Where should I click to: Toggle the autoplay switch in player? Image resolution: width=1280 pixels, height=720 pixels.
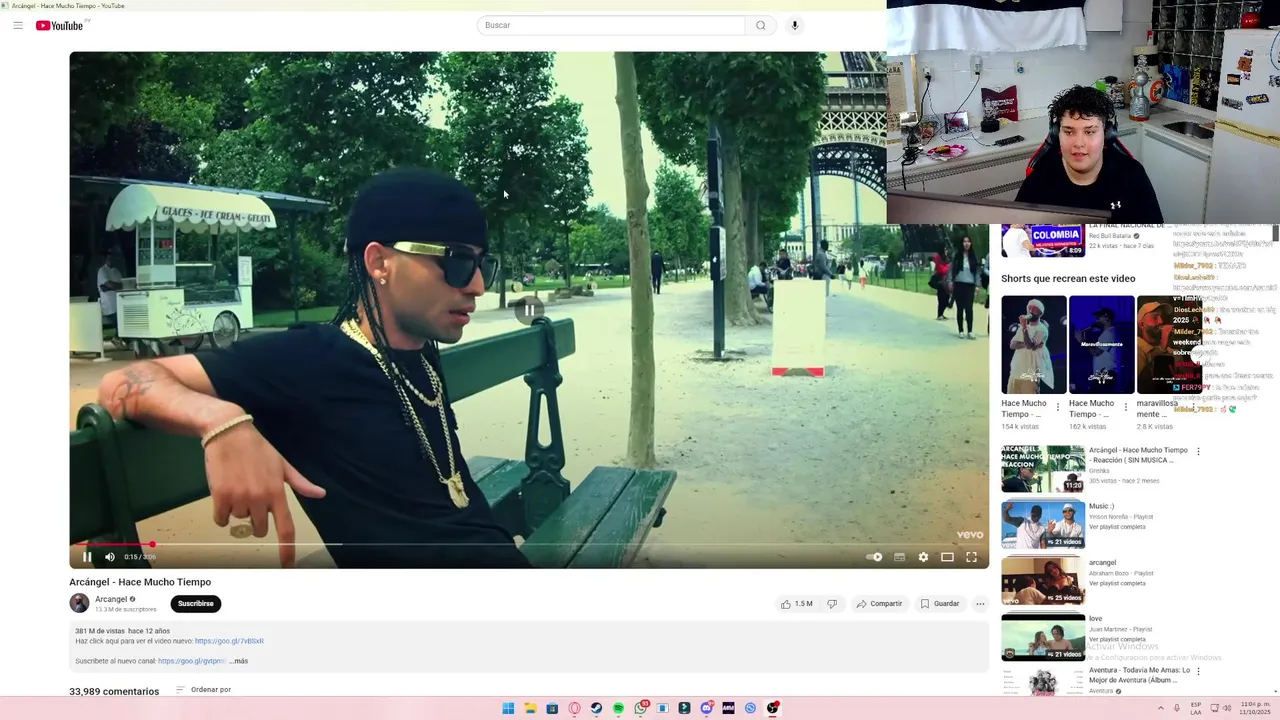[x=875, y=557]
